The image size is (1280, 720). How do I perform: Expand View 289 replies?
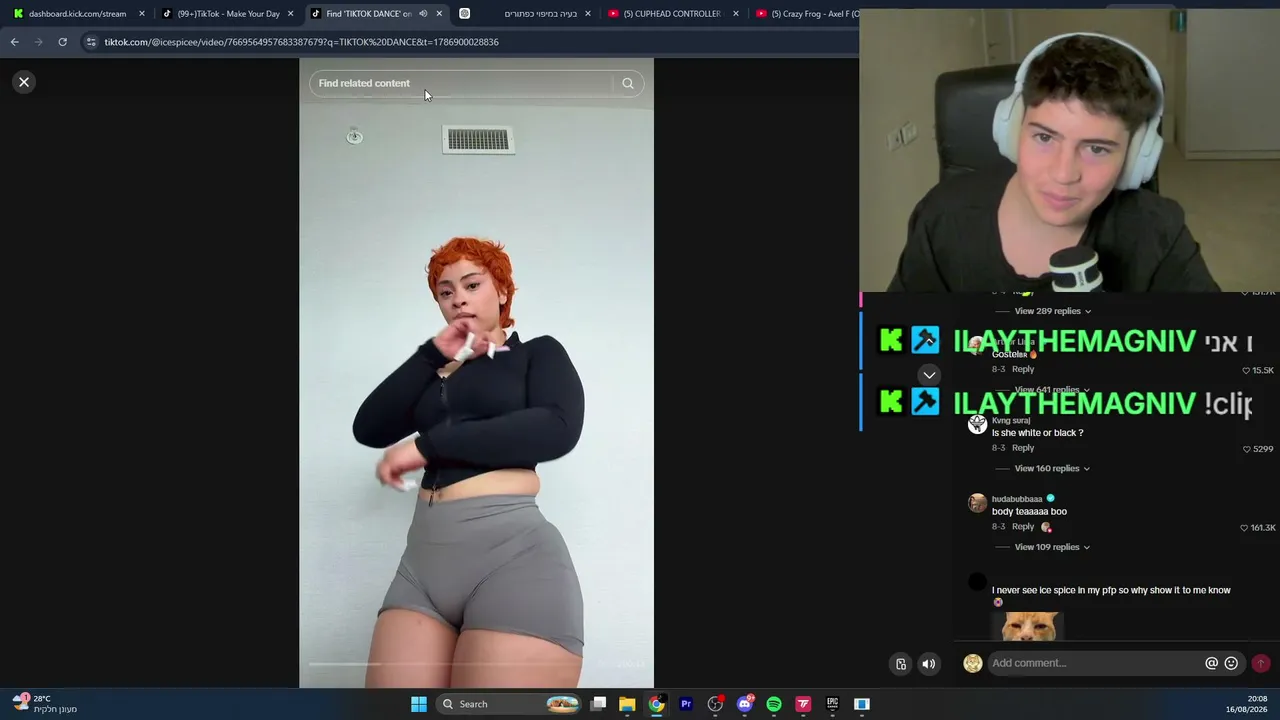tap(1052, 311)
